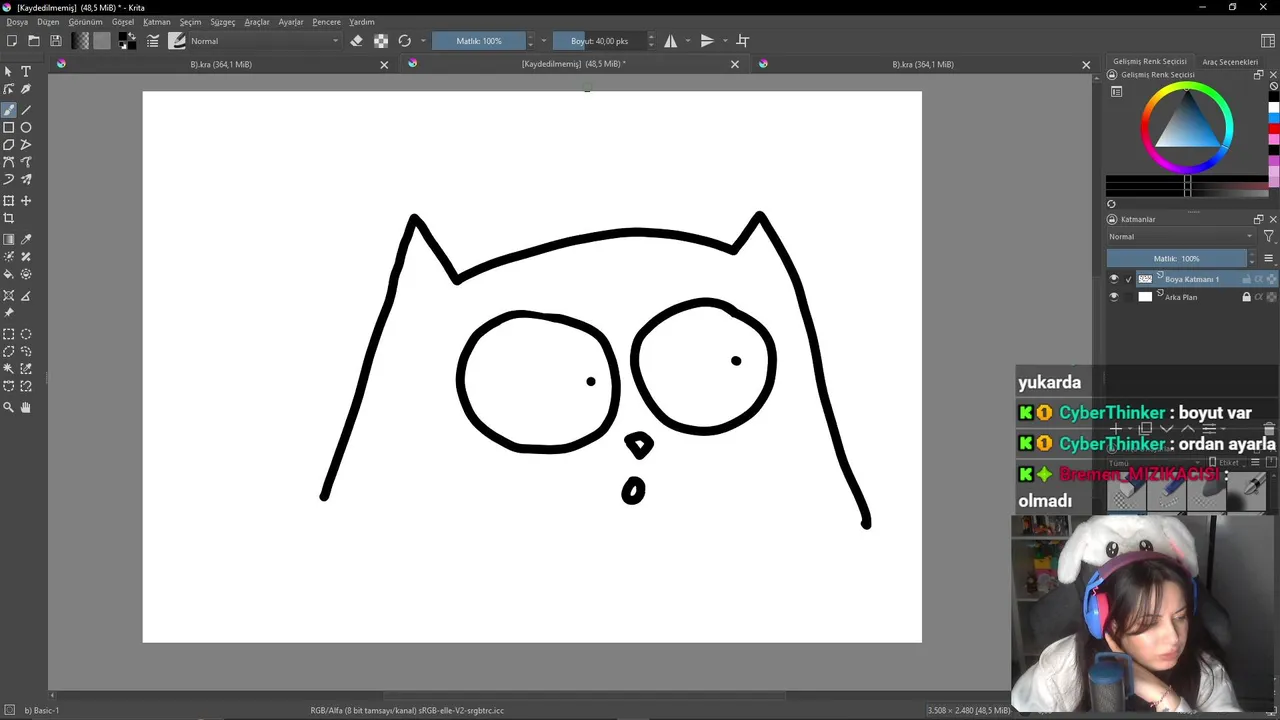
Task: Select the Reference Images pin tool
Action: tap(9, 313)
